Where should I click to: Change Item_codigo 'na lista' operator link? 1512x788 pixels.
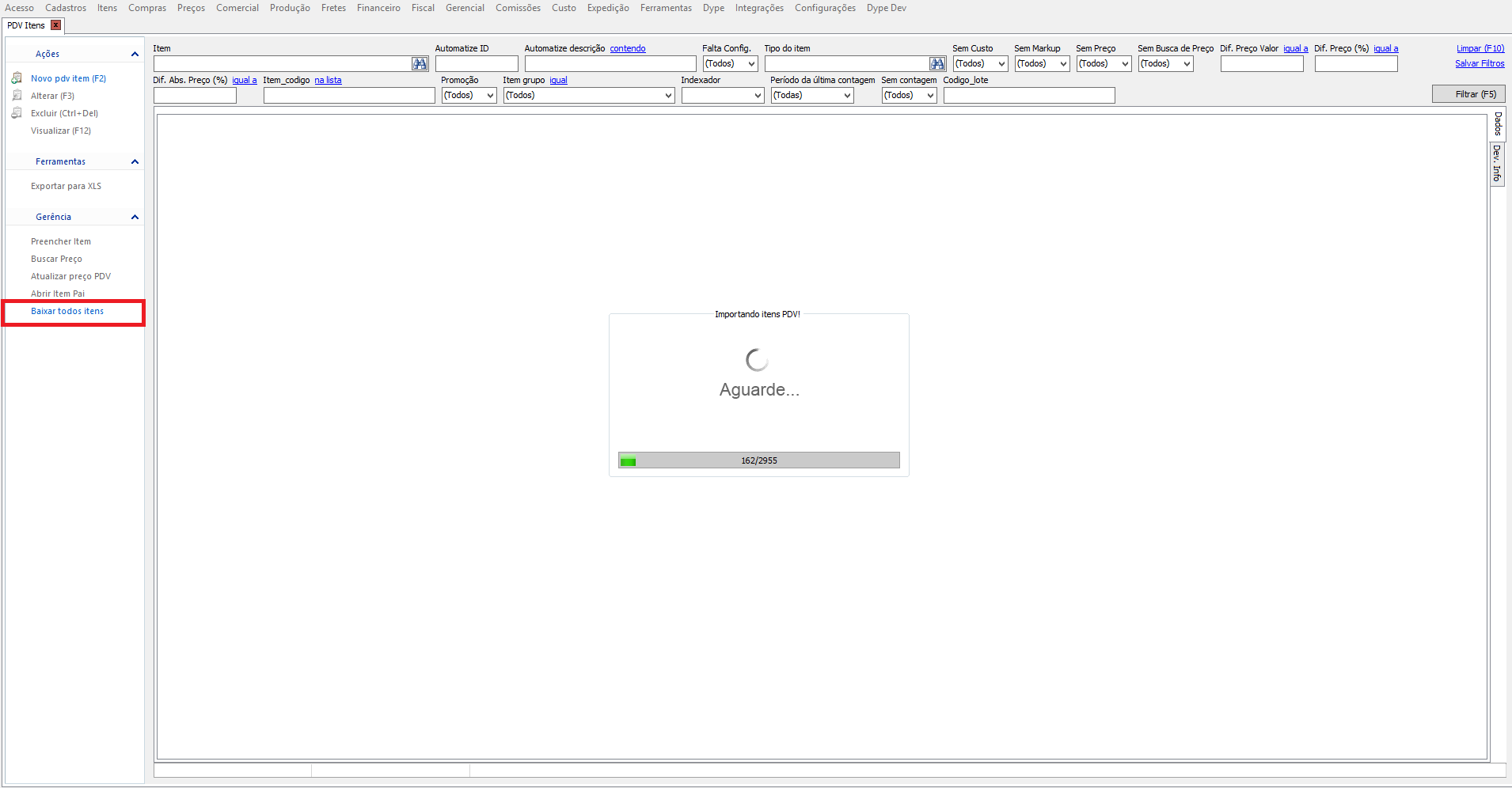328,80
